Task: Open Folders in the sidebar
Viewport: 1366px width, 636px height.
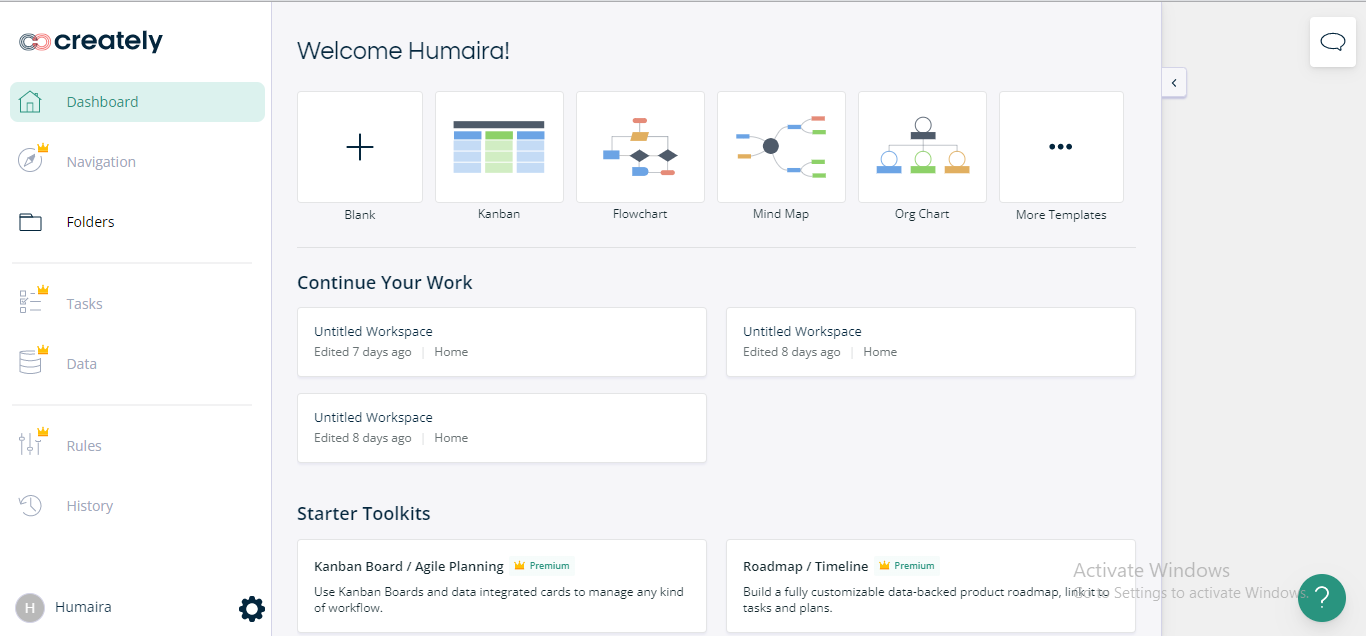Action: click(90, 222)
